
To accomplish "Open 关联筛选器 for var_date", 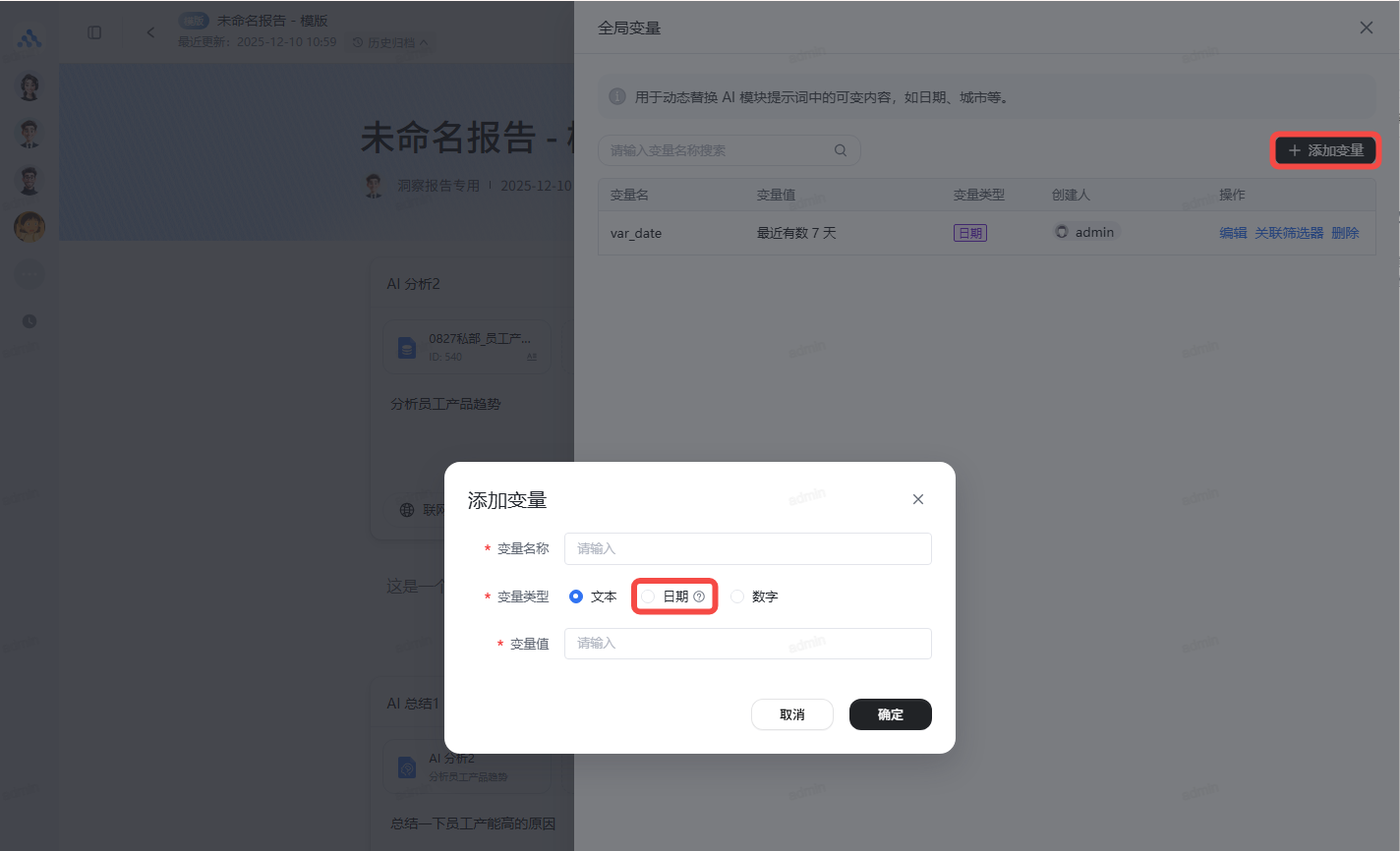I will (x=1289, y=233).
